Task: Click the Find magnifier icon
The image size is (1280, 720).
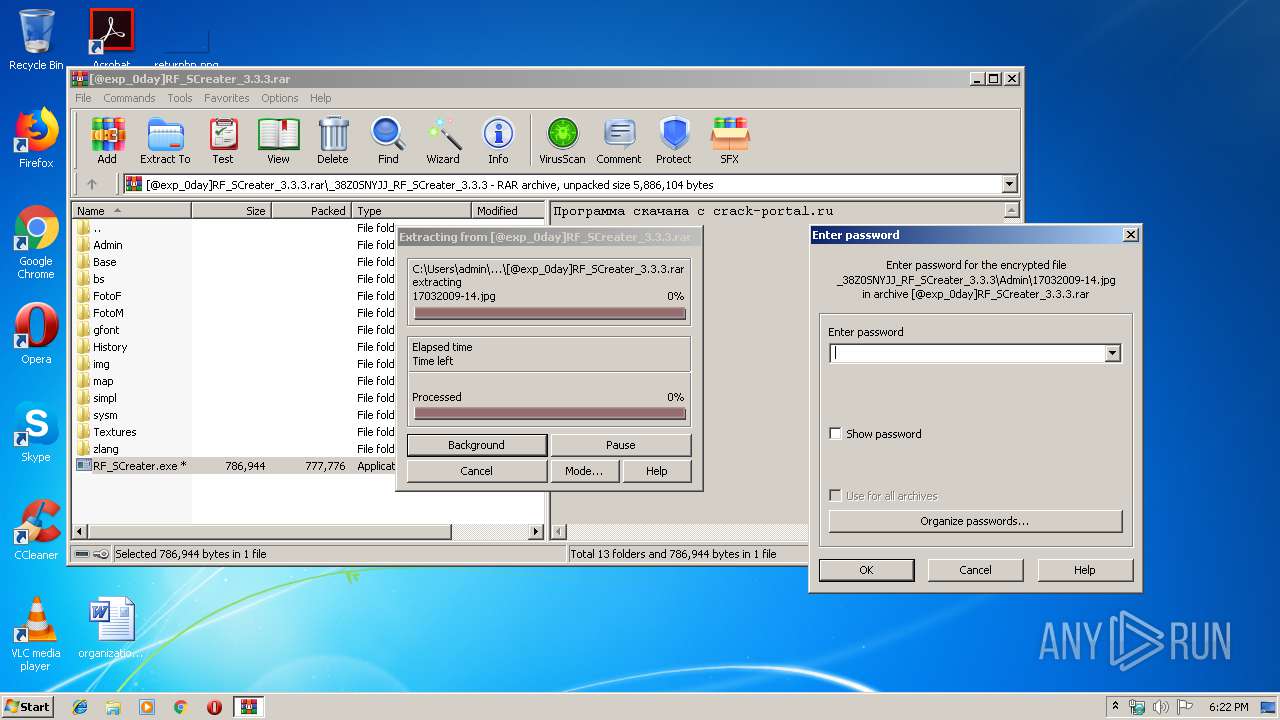Action: coord(388,141)
